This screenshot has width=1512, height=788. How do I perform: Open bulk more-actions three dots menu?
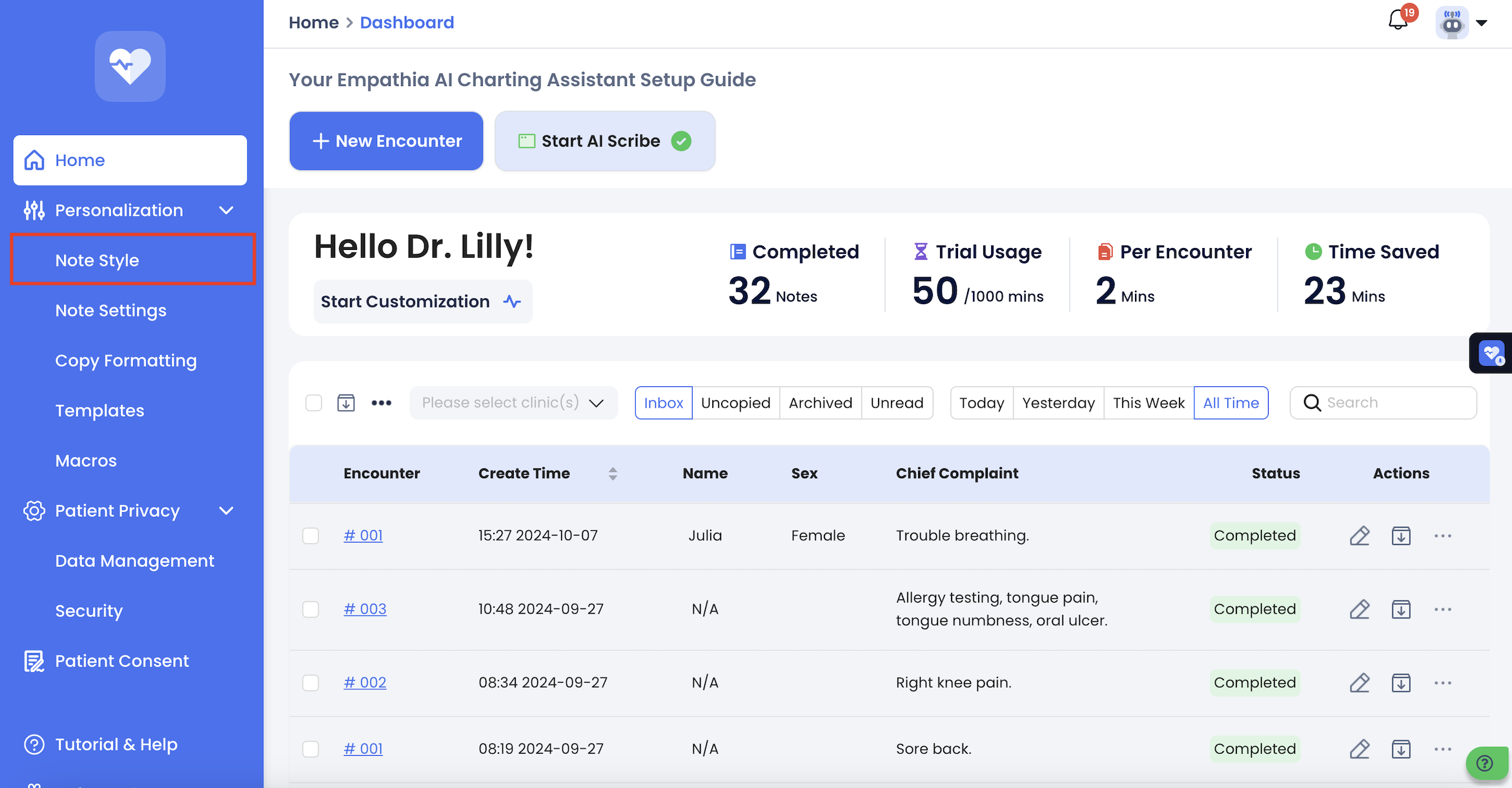tap(382, 403)
